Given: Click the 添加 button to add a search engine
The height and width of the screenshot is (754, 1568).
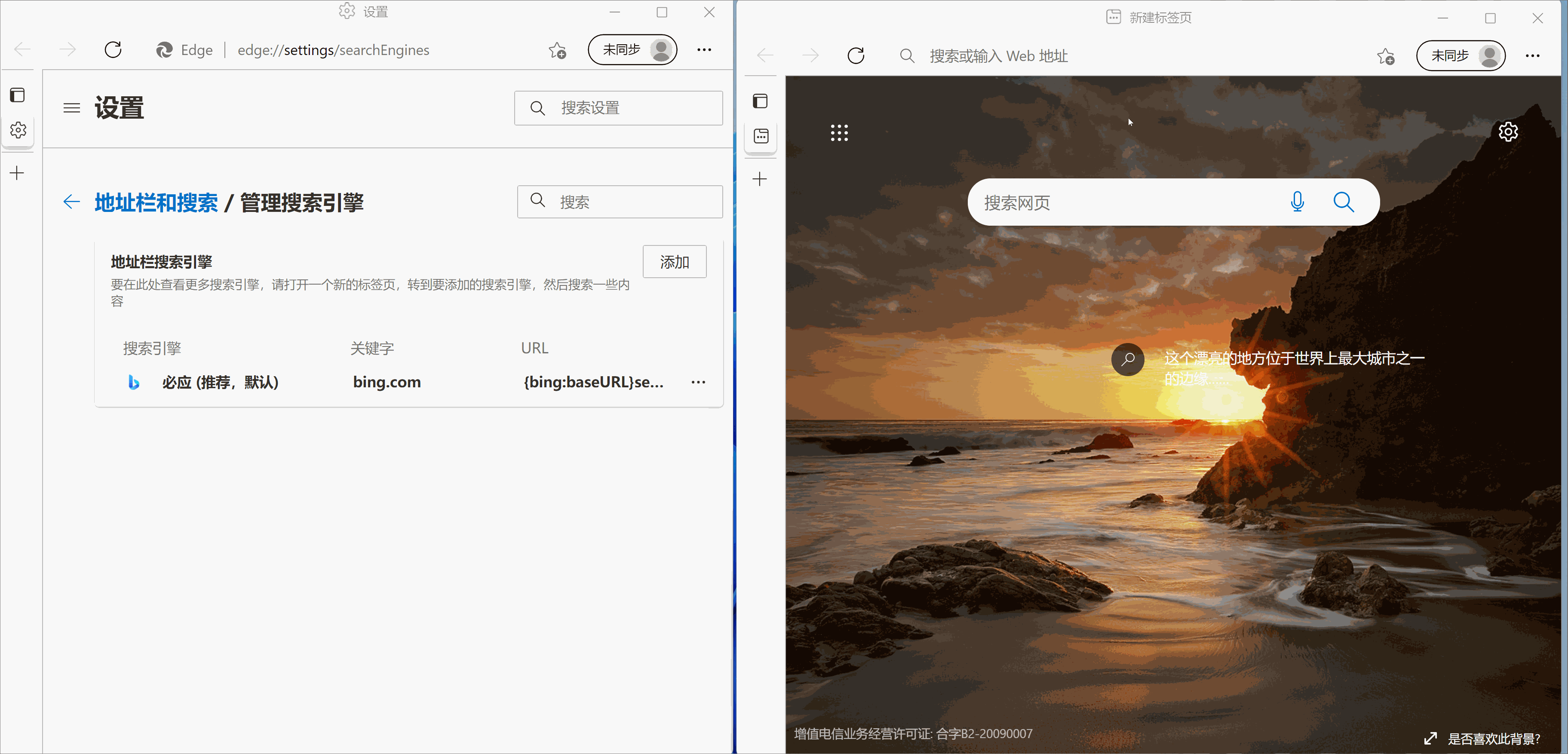Looking at the screenshot, I should [675, 261].
